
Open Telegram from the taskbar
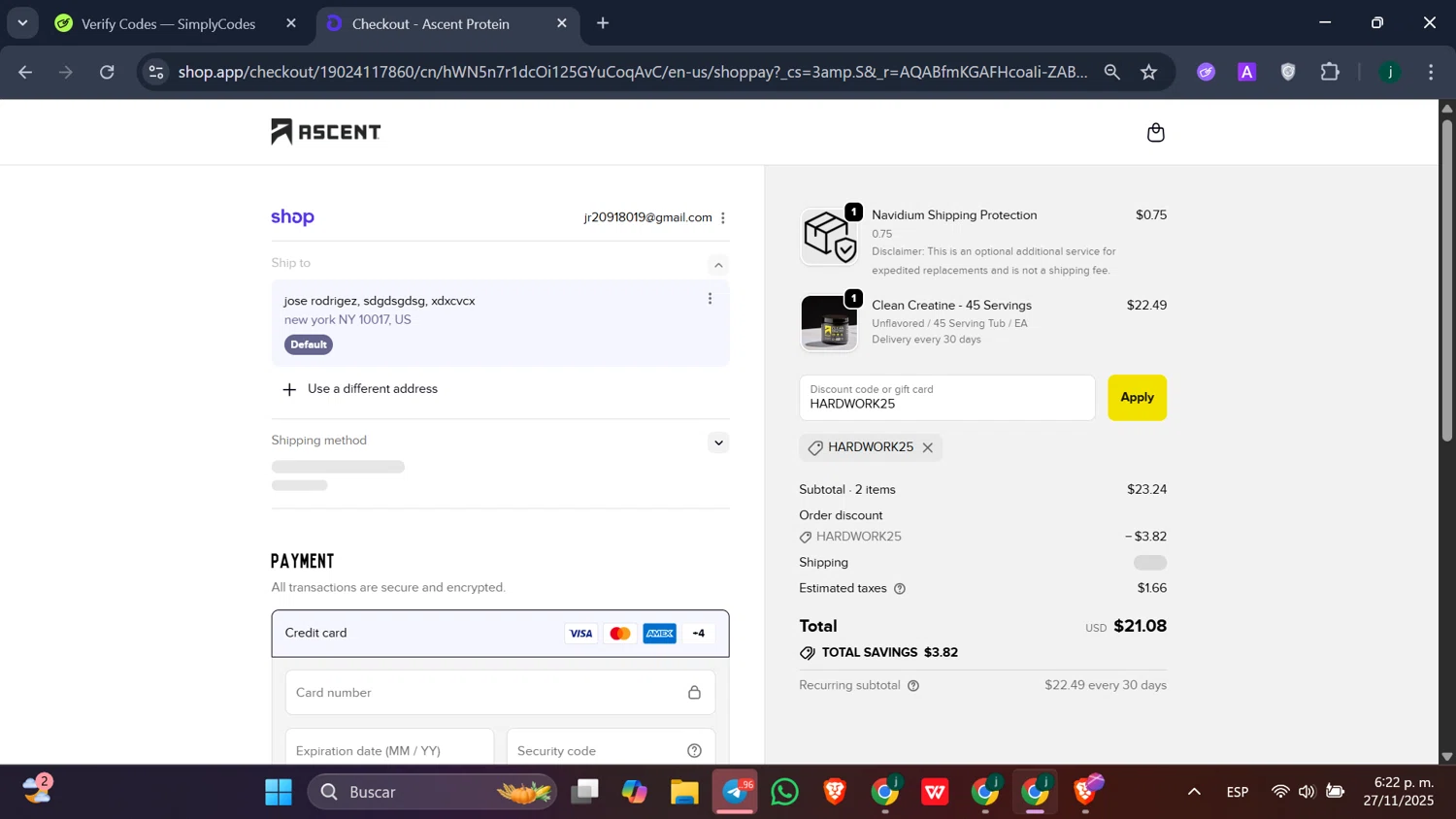[736, 792]
